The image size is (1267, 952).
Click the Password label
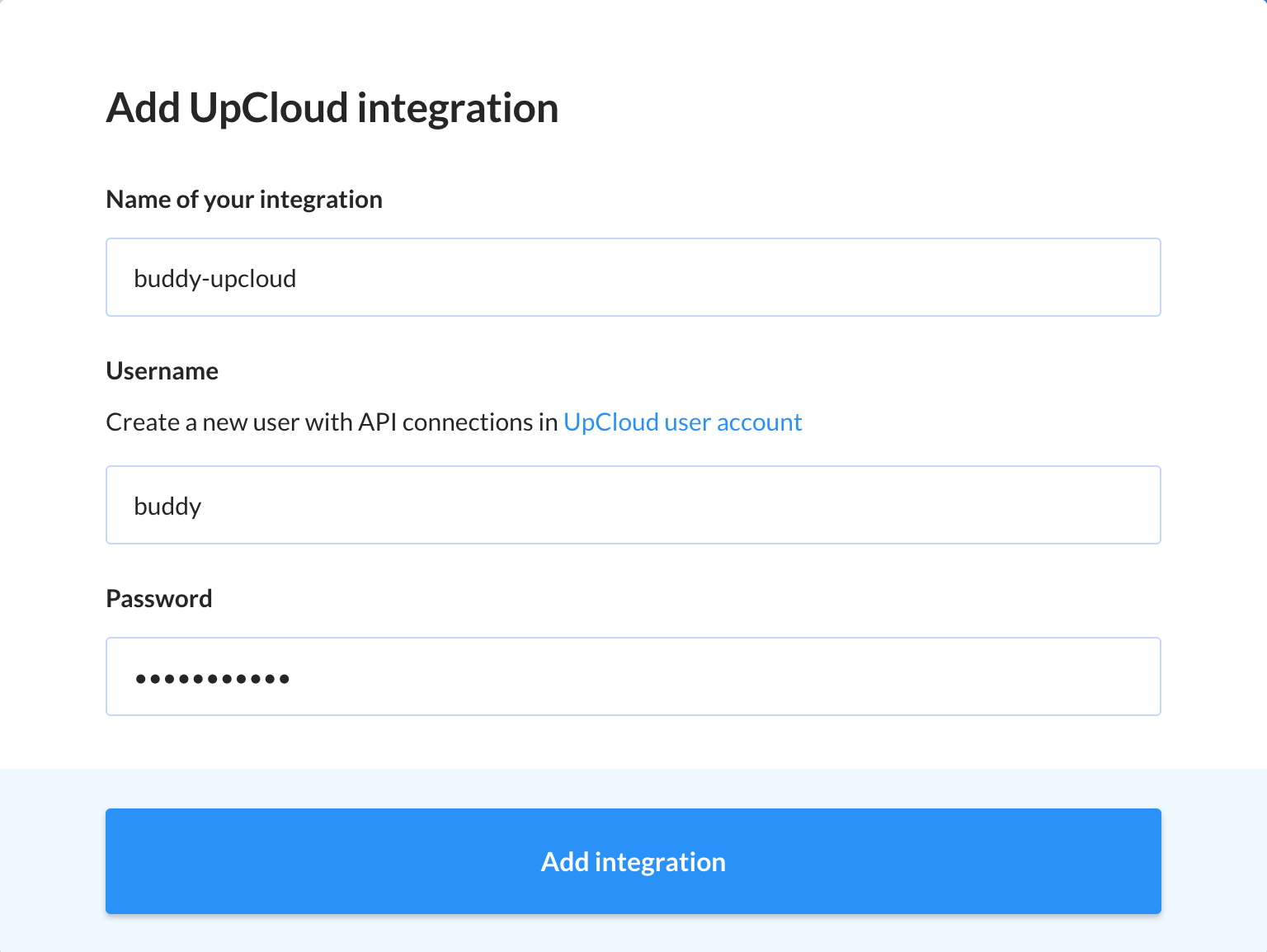click(x=159, y=599)
